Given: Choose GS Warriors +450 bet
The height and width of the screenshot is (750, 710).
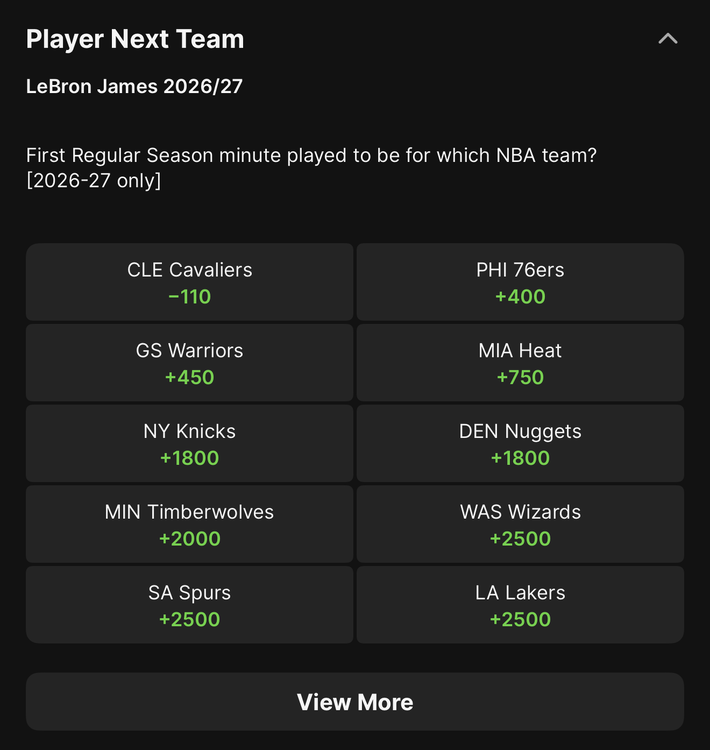Looking at the screenshot, I should tap(189, 363).
